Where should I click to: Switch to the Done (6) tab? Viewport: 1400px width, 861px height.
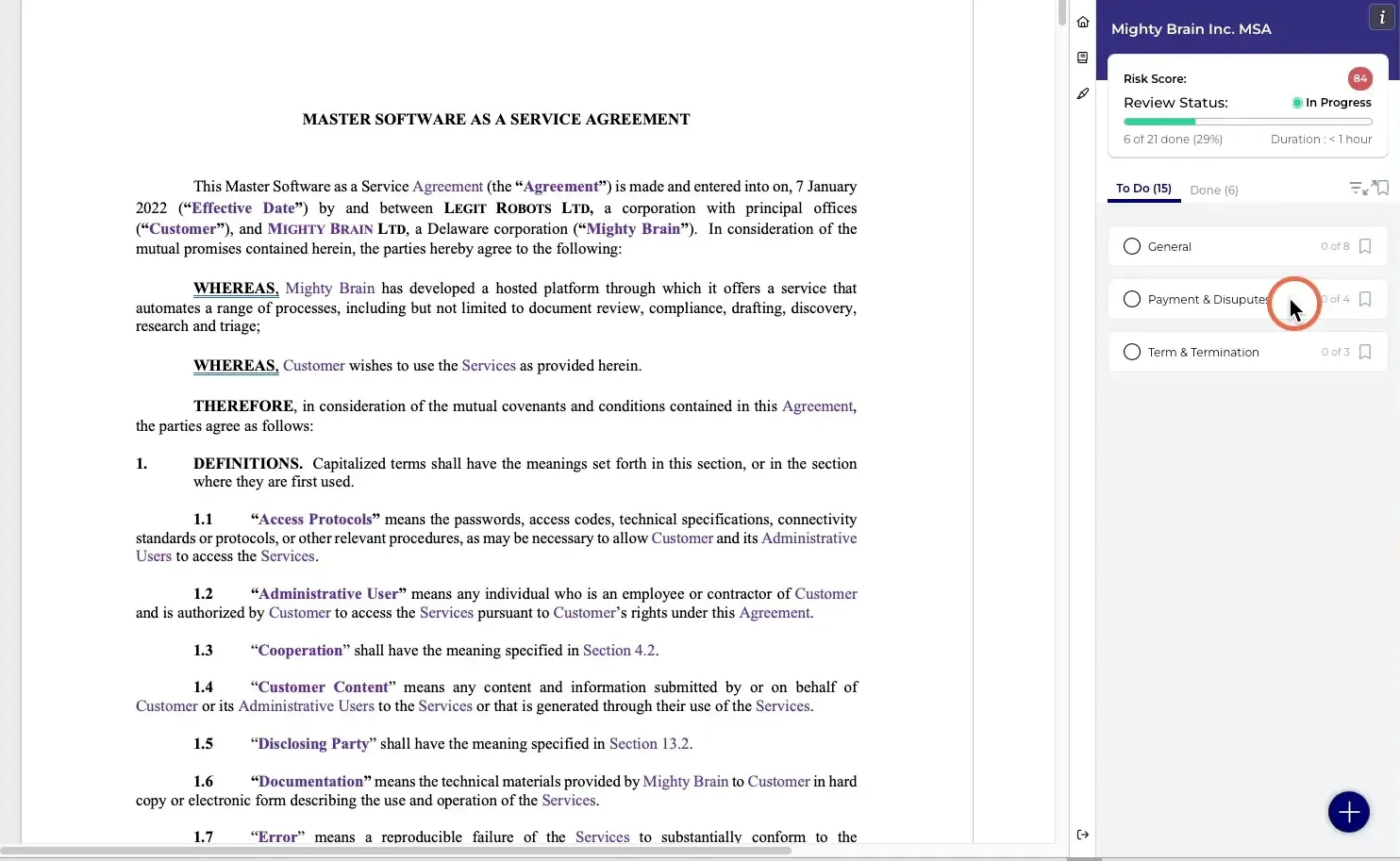(x=1214, y=190)
